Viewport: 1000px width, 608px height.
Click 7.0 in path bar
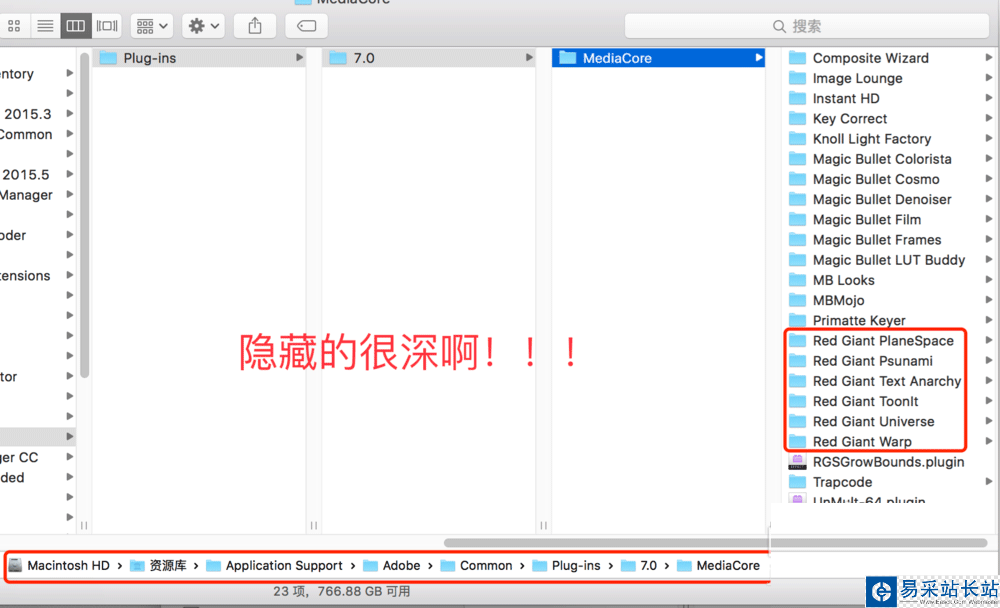pos(639,566)
